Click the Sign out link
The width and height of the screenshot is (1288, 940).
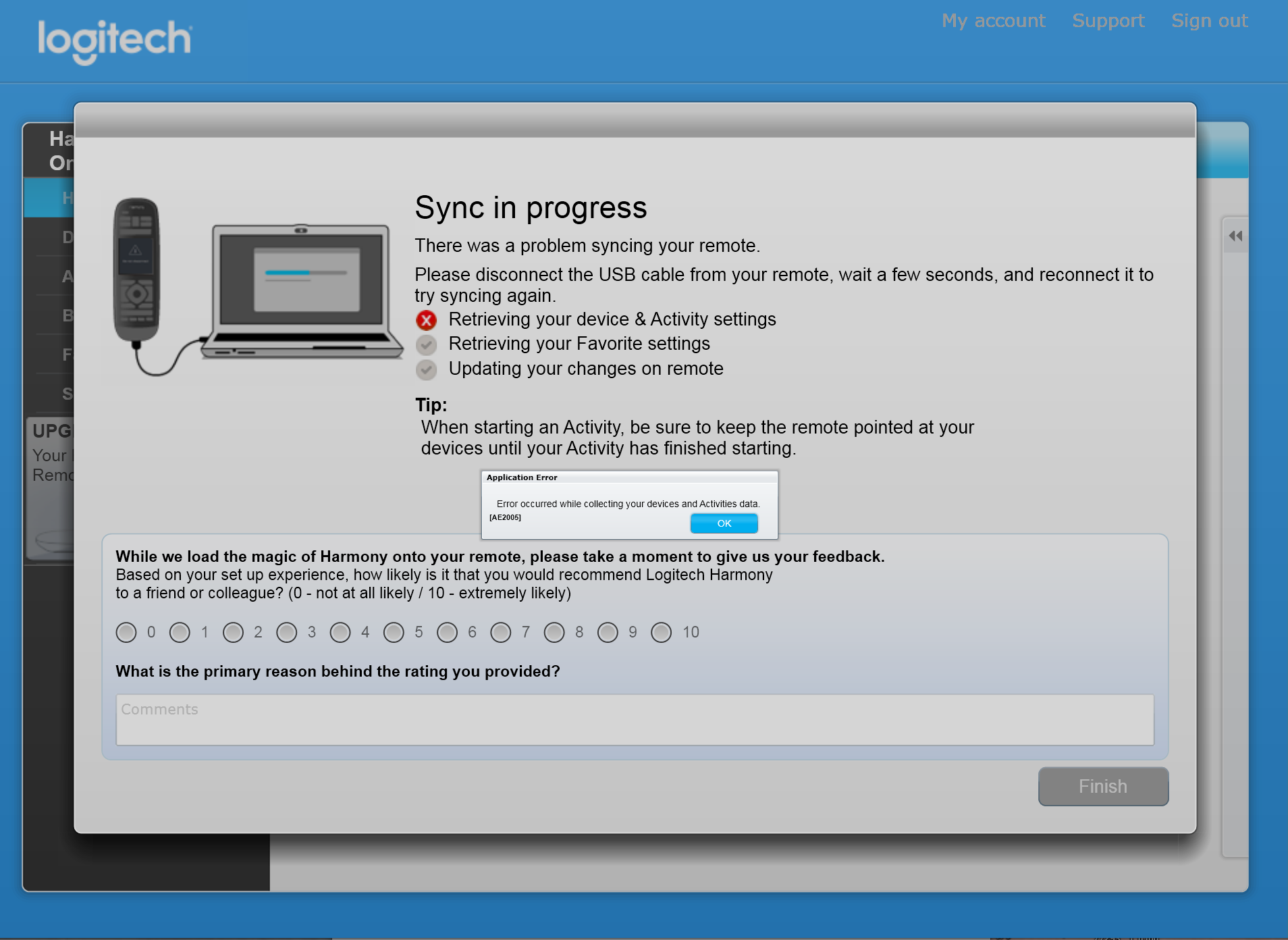[x=1210, y=21]
